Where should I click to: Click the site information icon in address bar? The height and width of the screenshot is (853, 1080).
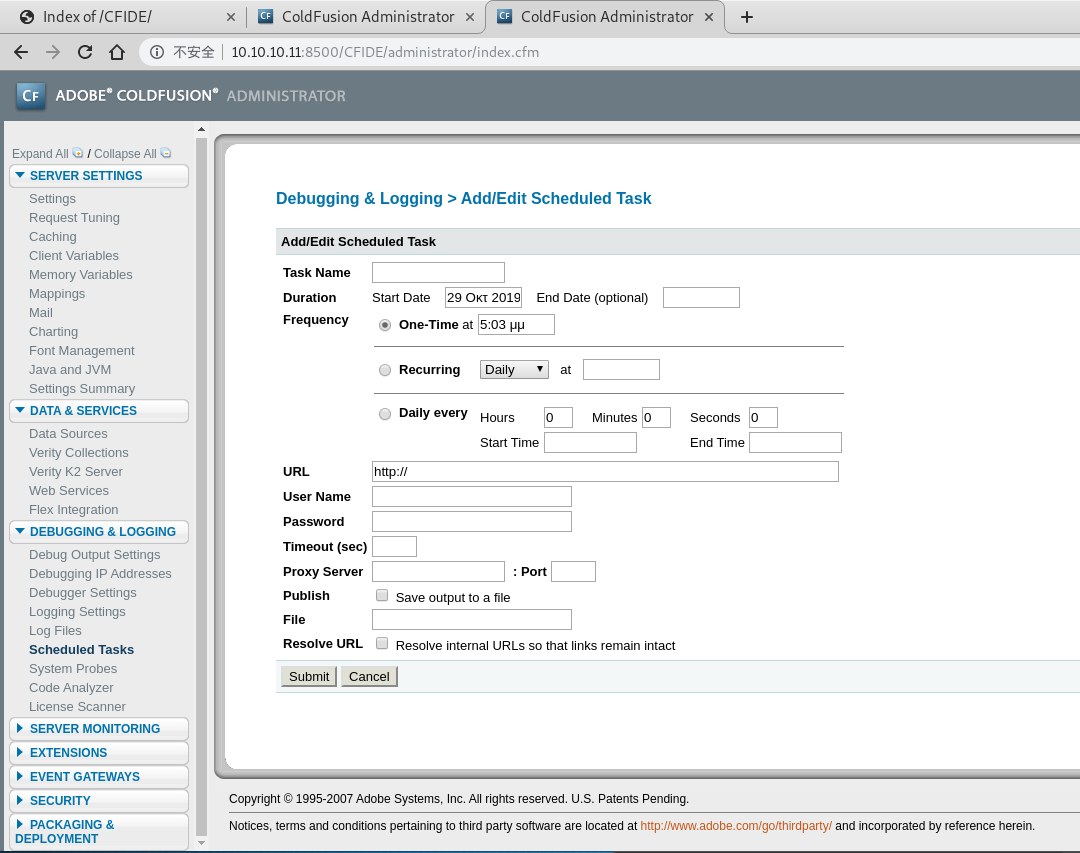pos(157,52)
